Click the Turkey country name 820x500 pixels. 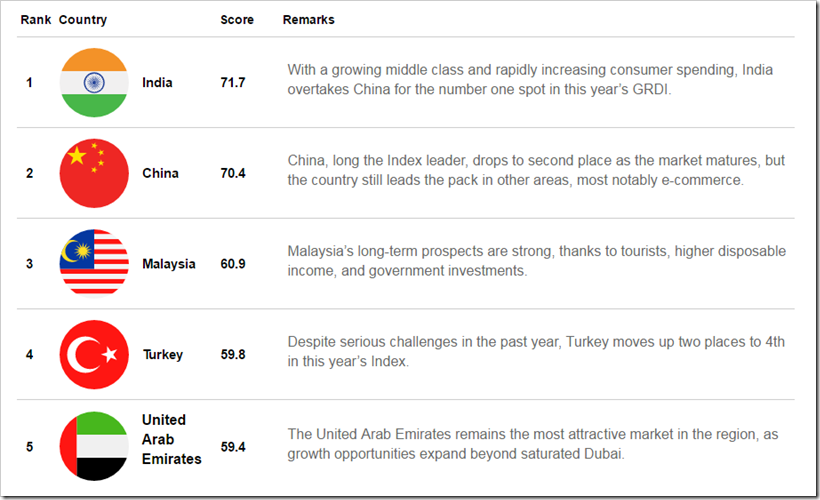tap(162, 354)
